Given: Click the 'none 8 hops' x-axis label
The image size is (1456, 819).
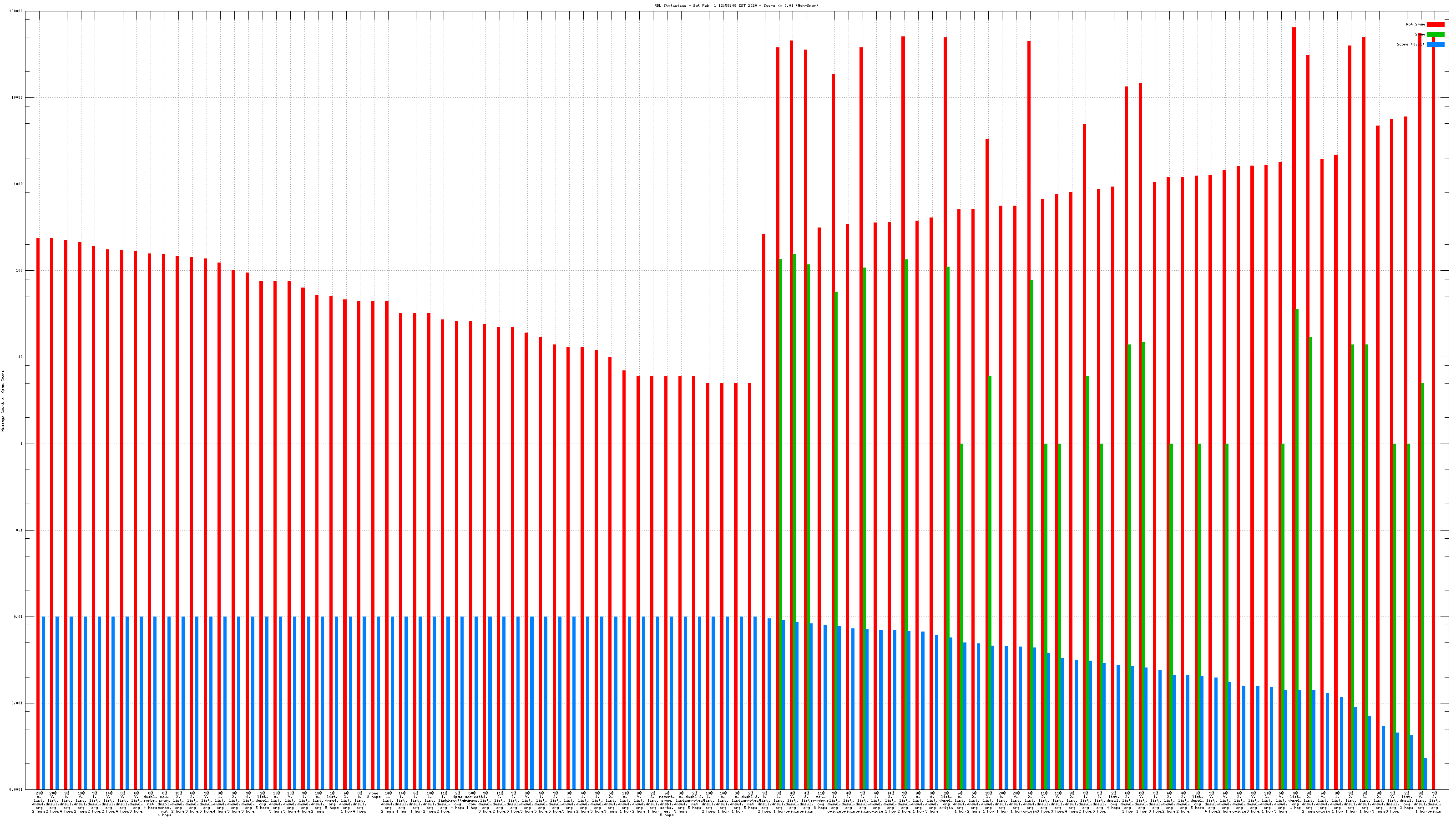Looking at the screenshot, I should pos(374,795).
